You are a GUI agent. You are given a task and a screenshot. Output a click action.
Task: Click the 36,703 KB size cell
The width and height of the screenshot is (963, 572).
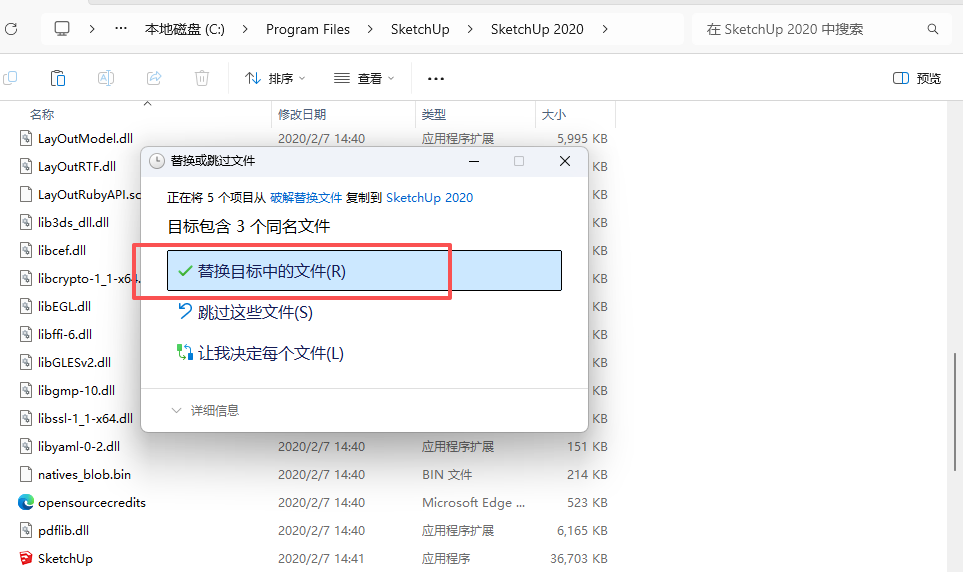coord(579,558)
